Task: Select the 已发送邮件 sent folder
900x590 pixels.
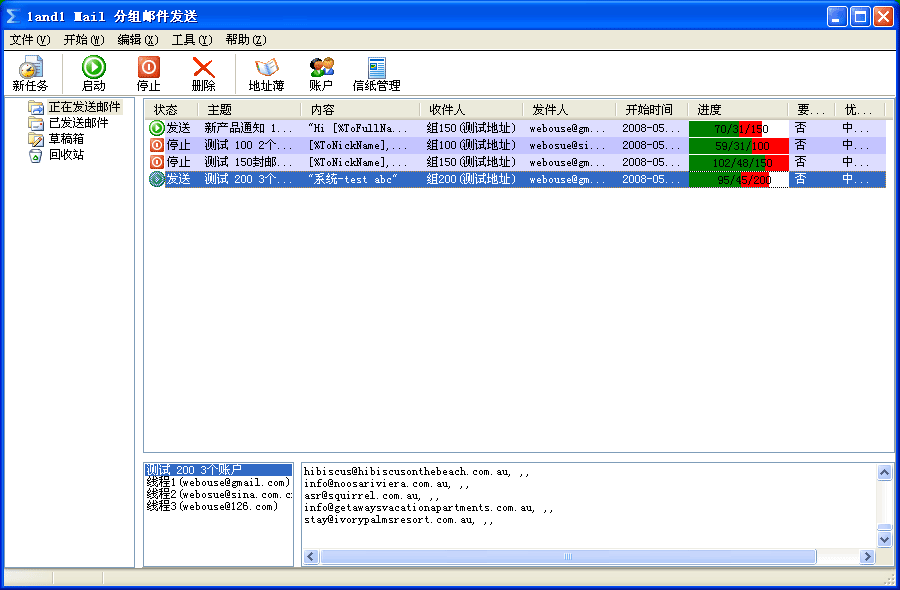Action: click(78, 123)
